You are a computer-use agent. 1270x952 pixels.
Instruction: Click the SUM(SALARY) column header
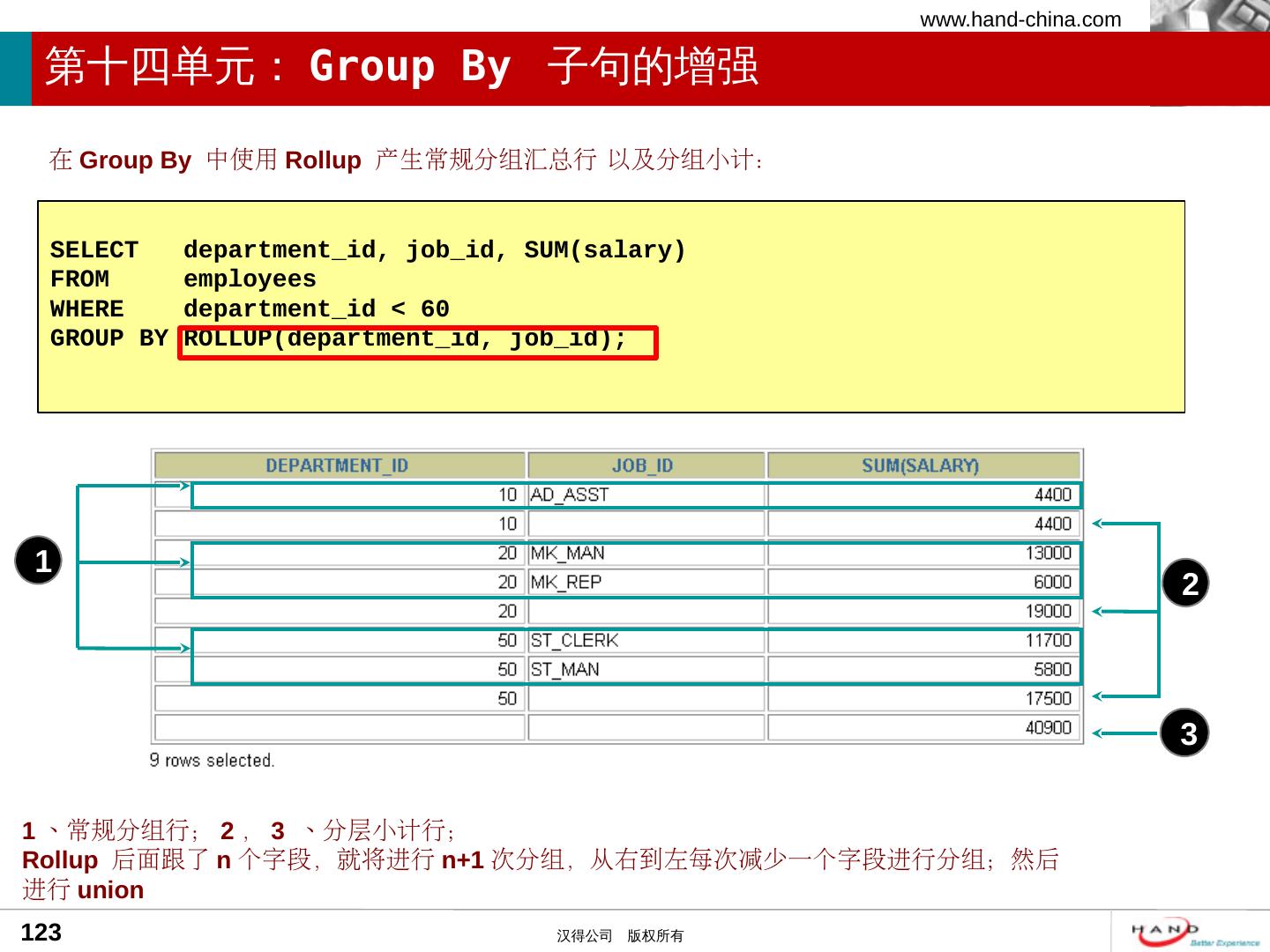point(921,465)
